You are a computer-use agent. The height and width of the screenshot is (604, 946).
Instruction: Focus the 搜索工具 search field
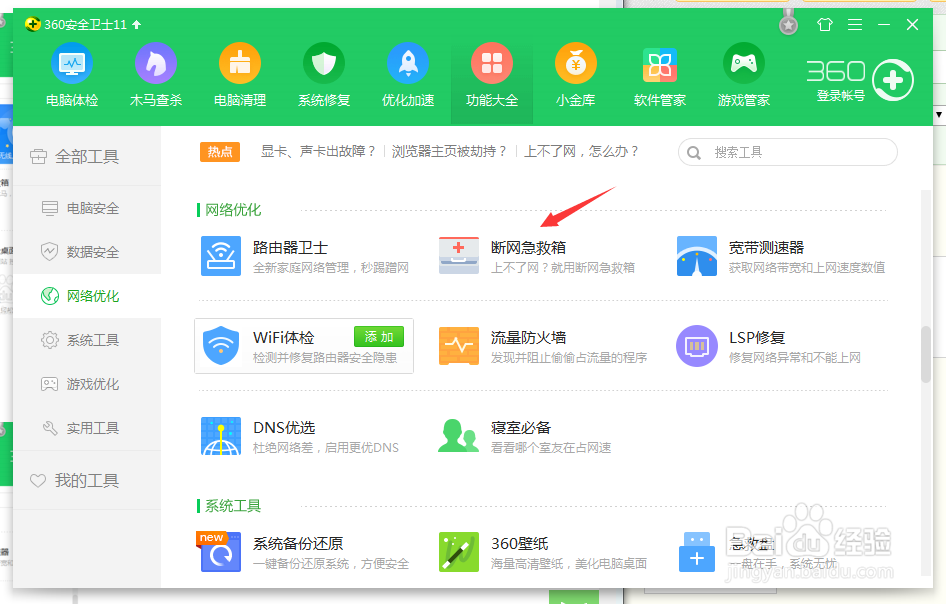click(x=787, y=152)
